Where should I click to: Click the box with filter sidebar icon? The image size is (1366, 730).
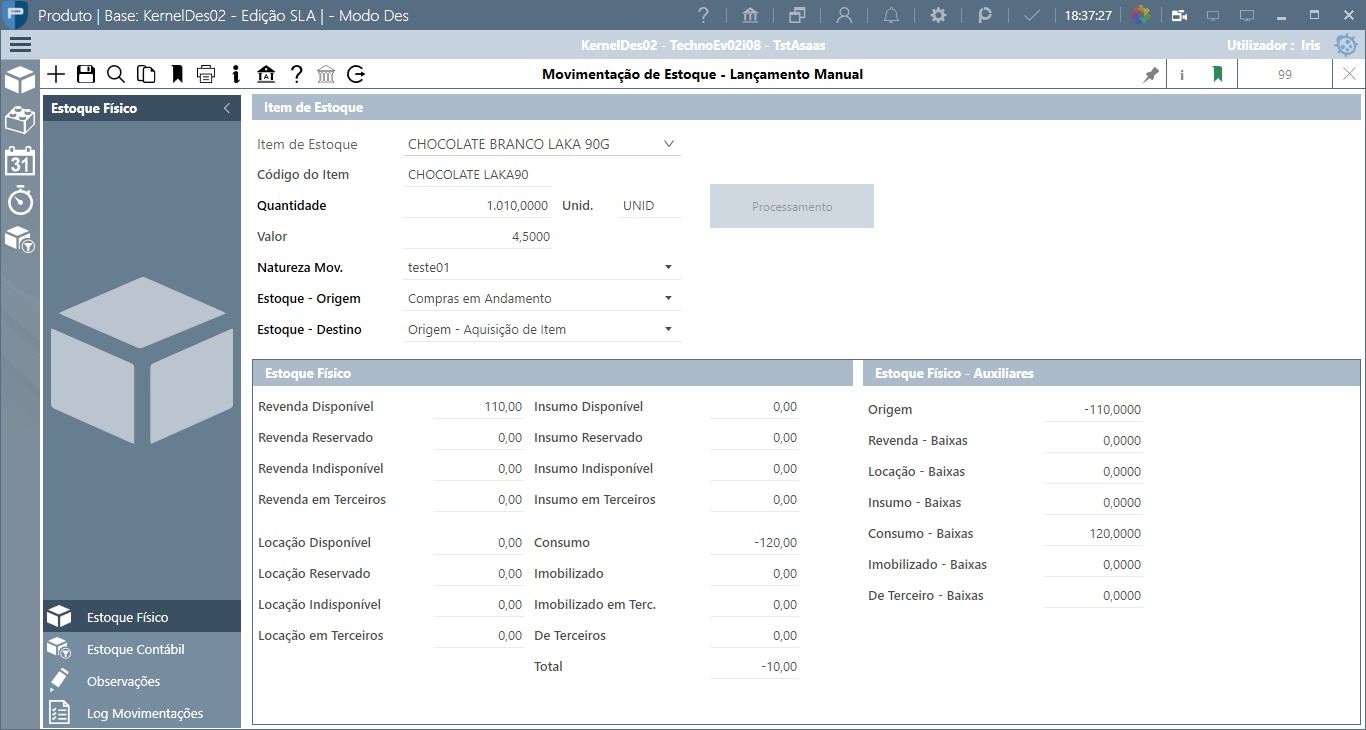[x=20, y=239]
